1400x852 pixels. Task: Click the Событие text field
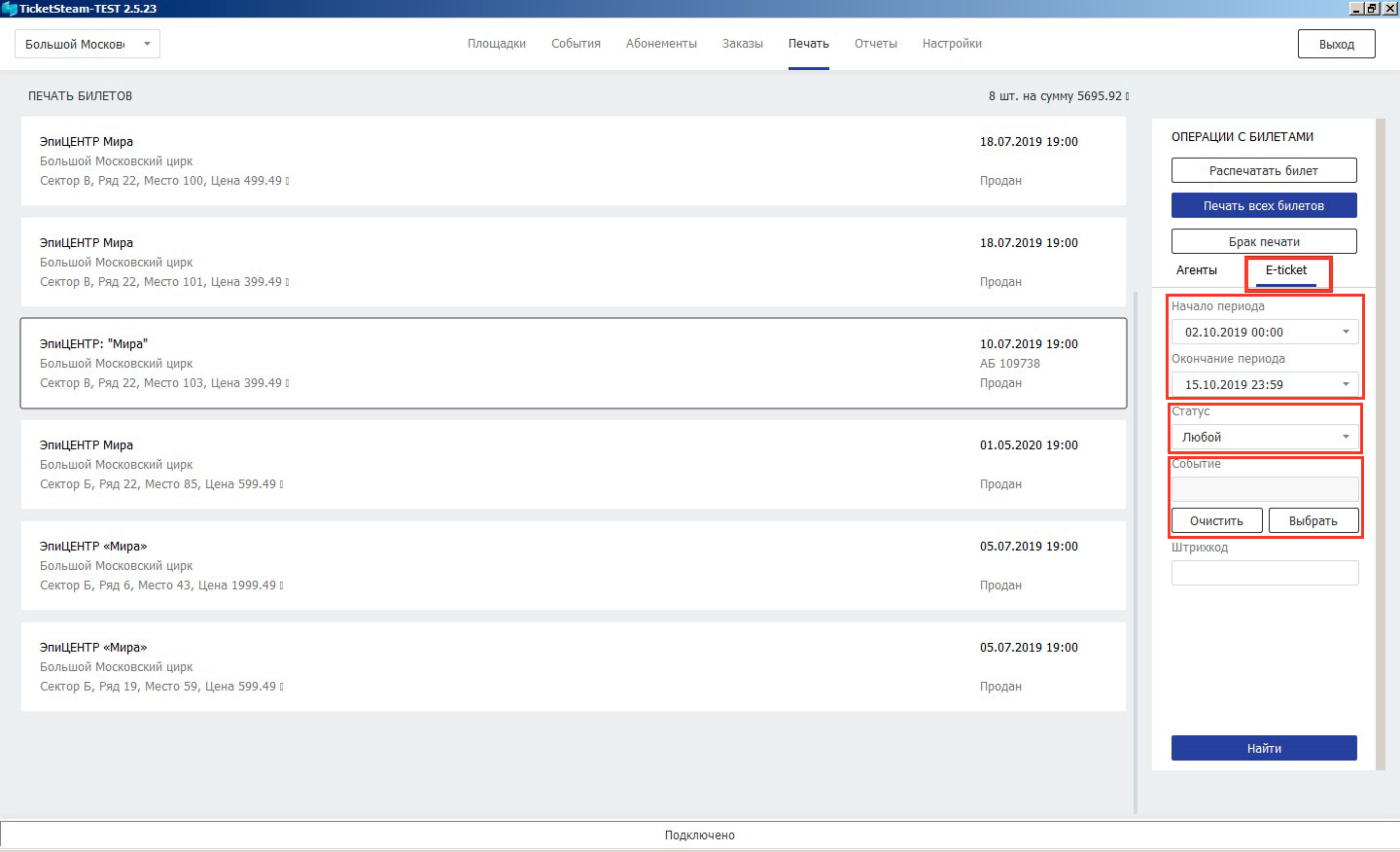(1265, 489)
